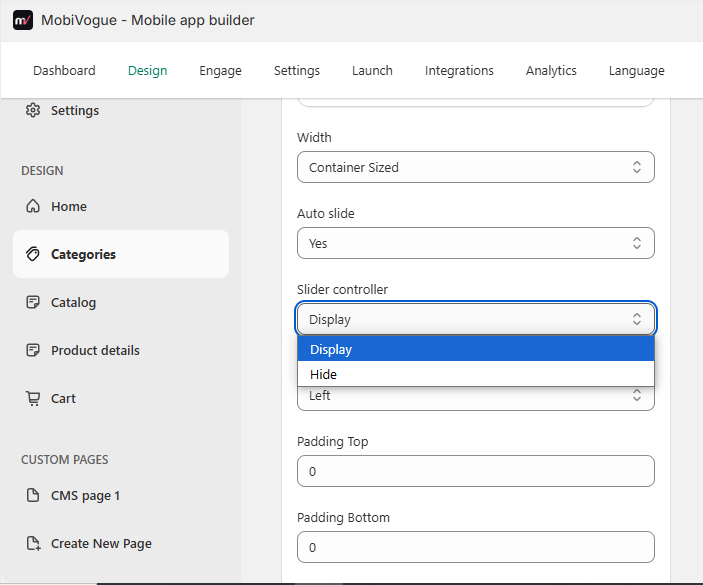Viewport: 703px width, 585px height.
Task: Click the Slider controller label
Action: [x=342, y=289]
